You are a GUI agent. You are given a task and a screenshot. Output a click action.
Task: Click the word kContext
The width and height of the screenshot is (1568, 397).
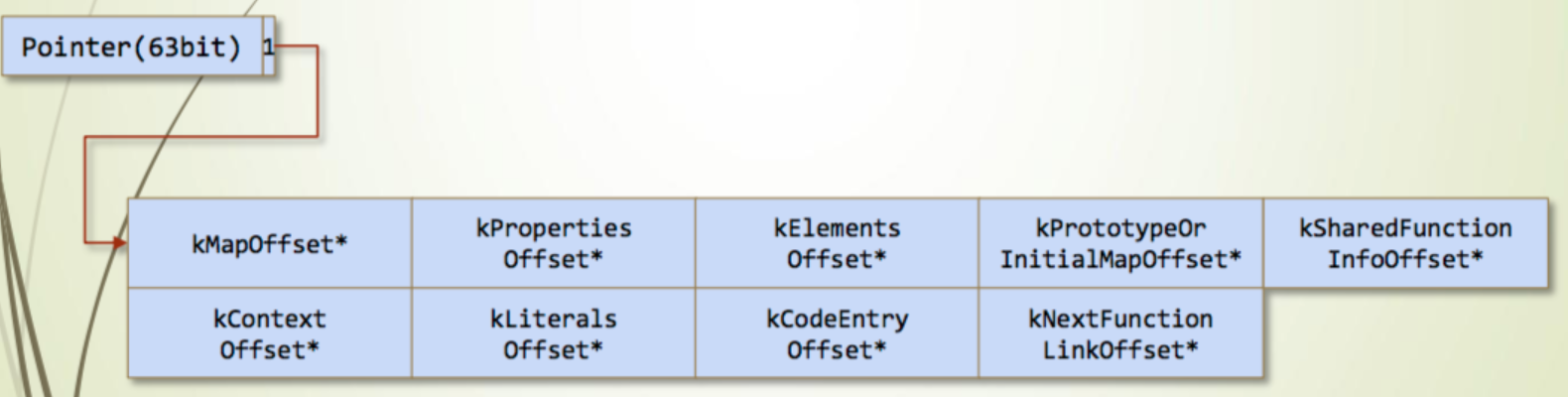270,319
